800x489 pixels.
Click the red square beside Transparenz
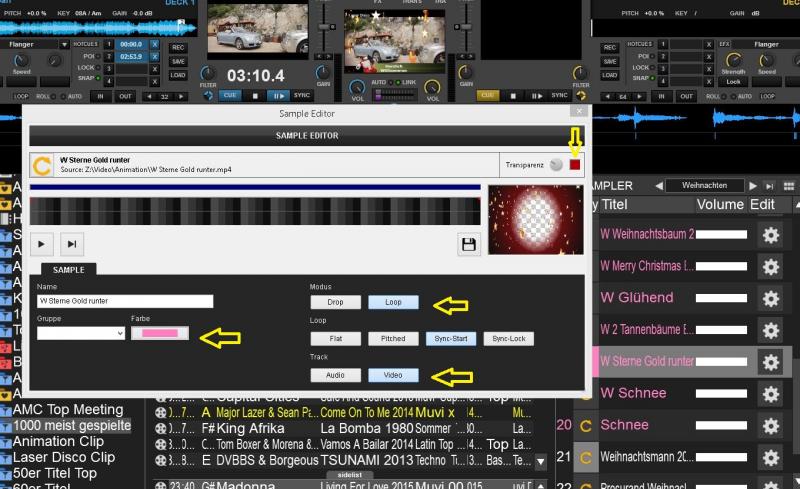[x=575, y=165]
